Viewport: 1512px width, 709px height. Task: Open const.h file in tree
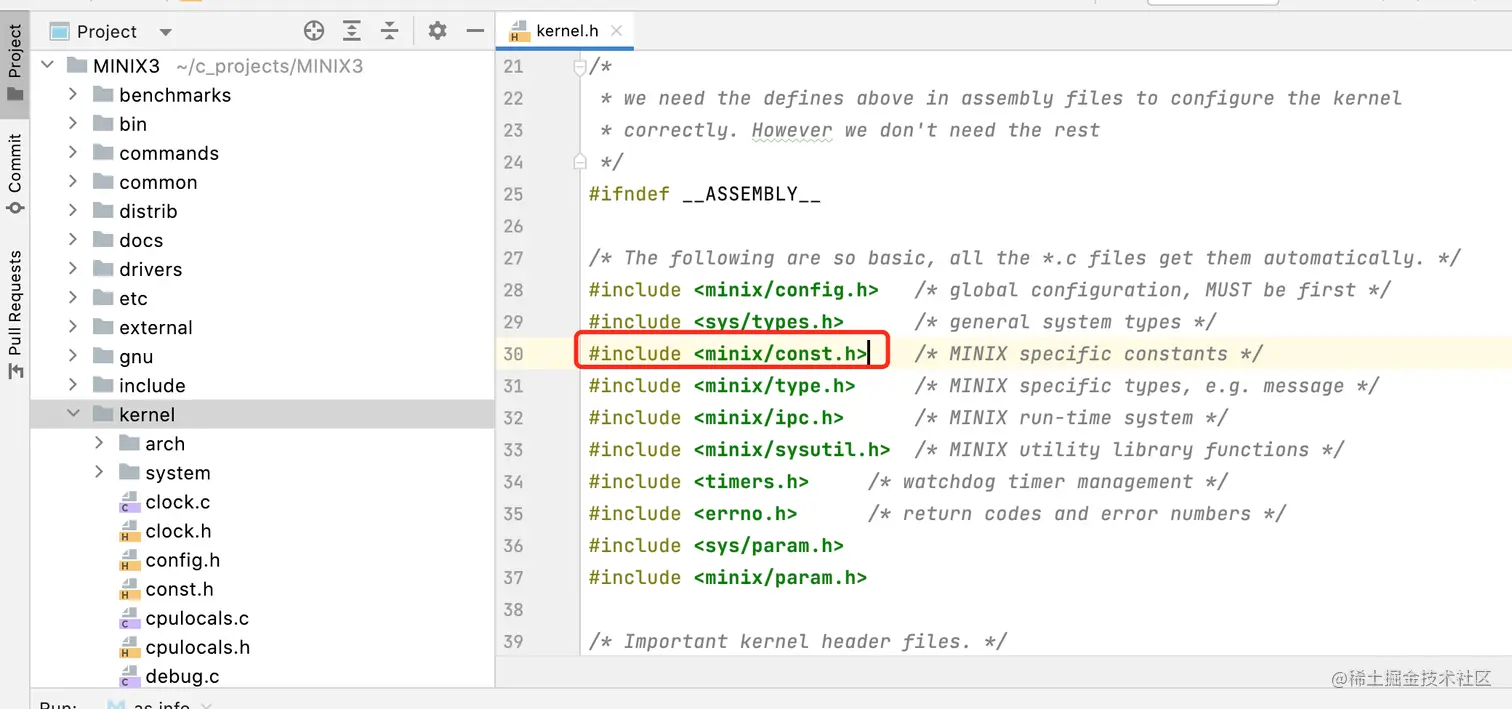coord(179,589)
